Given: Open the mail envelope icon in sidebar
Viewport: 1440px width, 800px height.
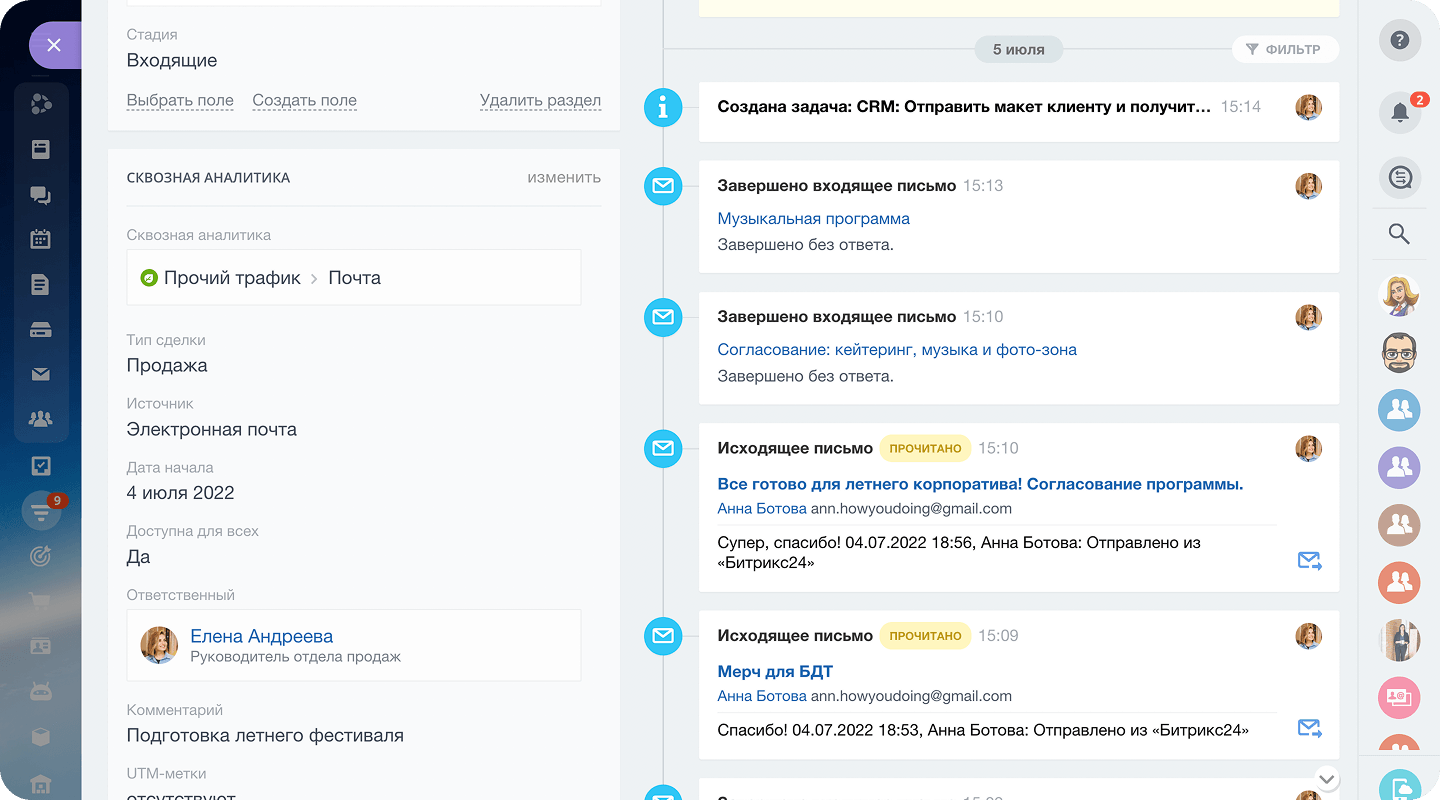Looking at the screenshot, I should [40, 375].
